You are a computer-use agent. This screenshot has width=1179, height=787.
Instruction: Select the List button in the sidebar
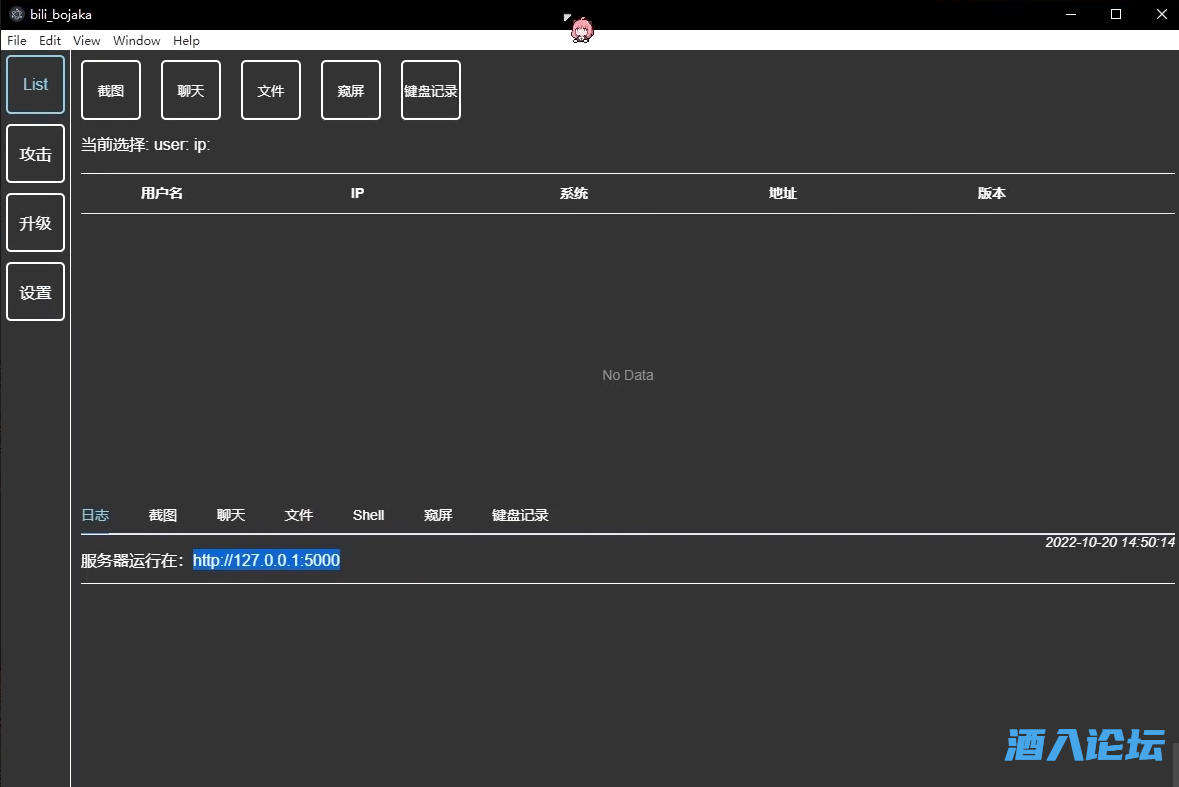tap(36, 84)
